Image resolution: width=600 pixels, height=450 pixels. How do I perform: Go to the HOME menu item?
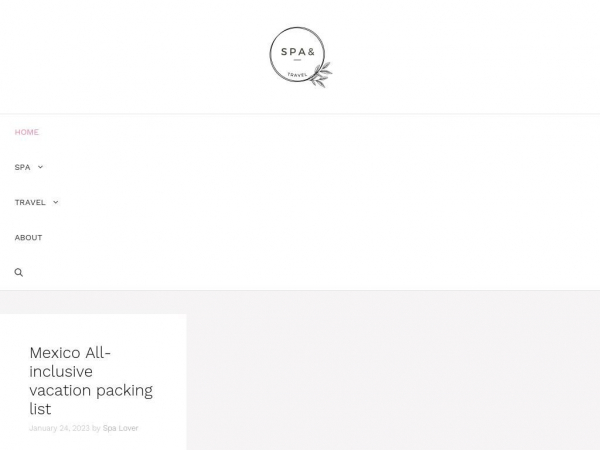click(26, 132)
